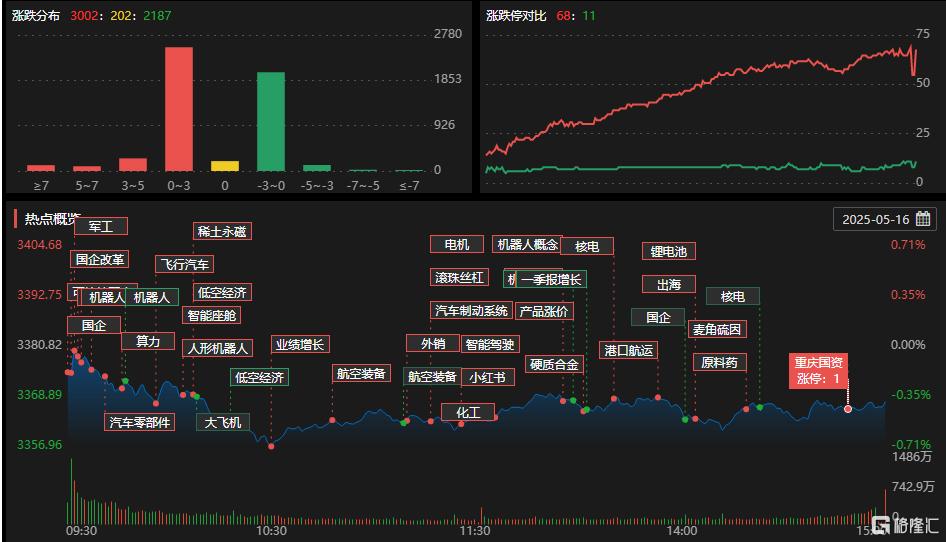Click the tall red 0~3 bar
This screenshot has width=946, height=542.
[179, 109]
